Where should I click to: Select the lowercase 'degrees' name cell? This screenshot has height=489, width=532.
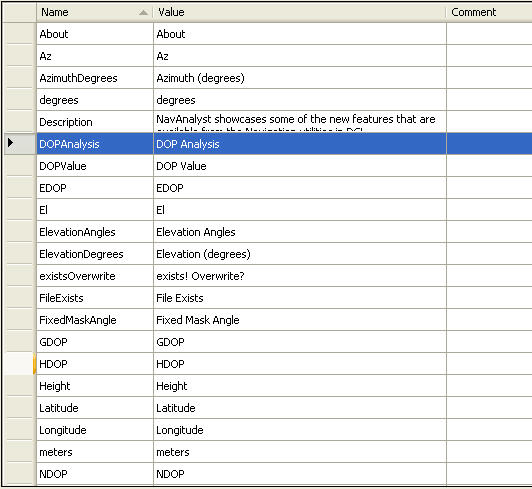pos(95,100)
